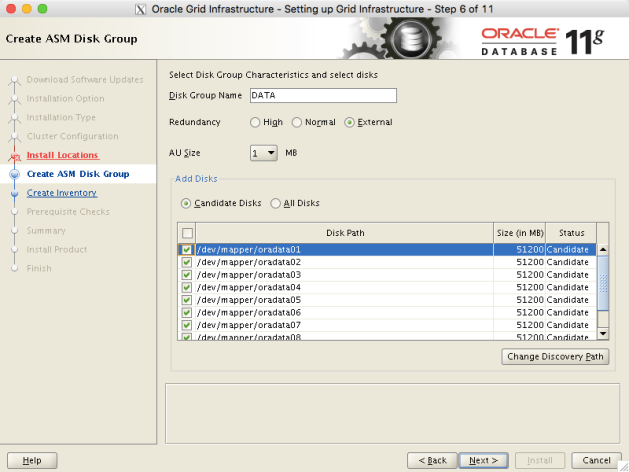The width and height of the screenshot is (629, 472).
Task: Open the AU Size dropdown
Action: [x=264, y=153]
